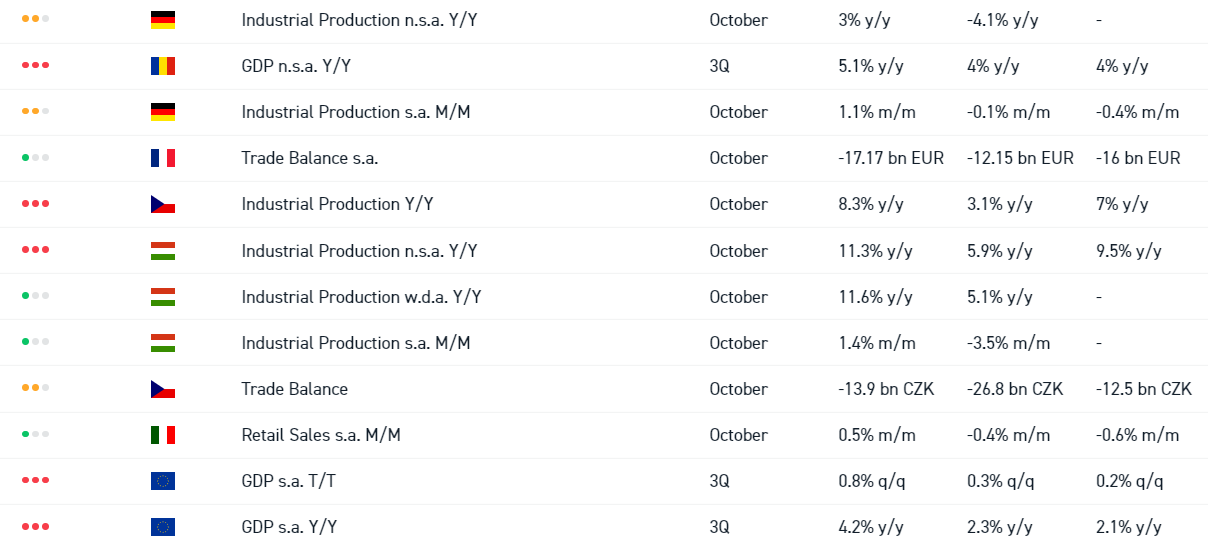Open the Czech Industrial Production Y/Y event

tap(337, 204)
